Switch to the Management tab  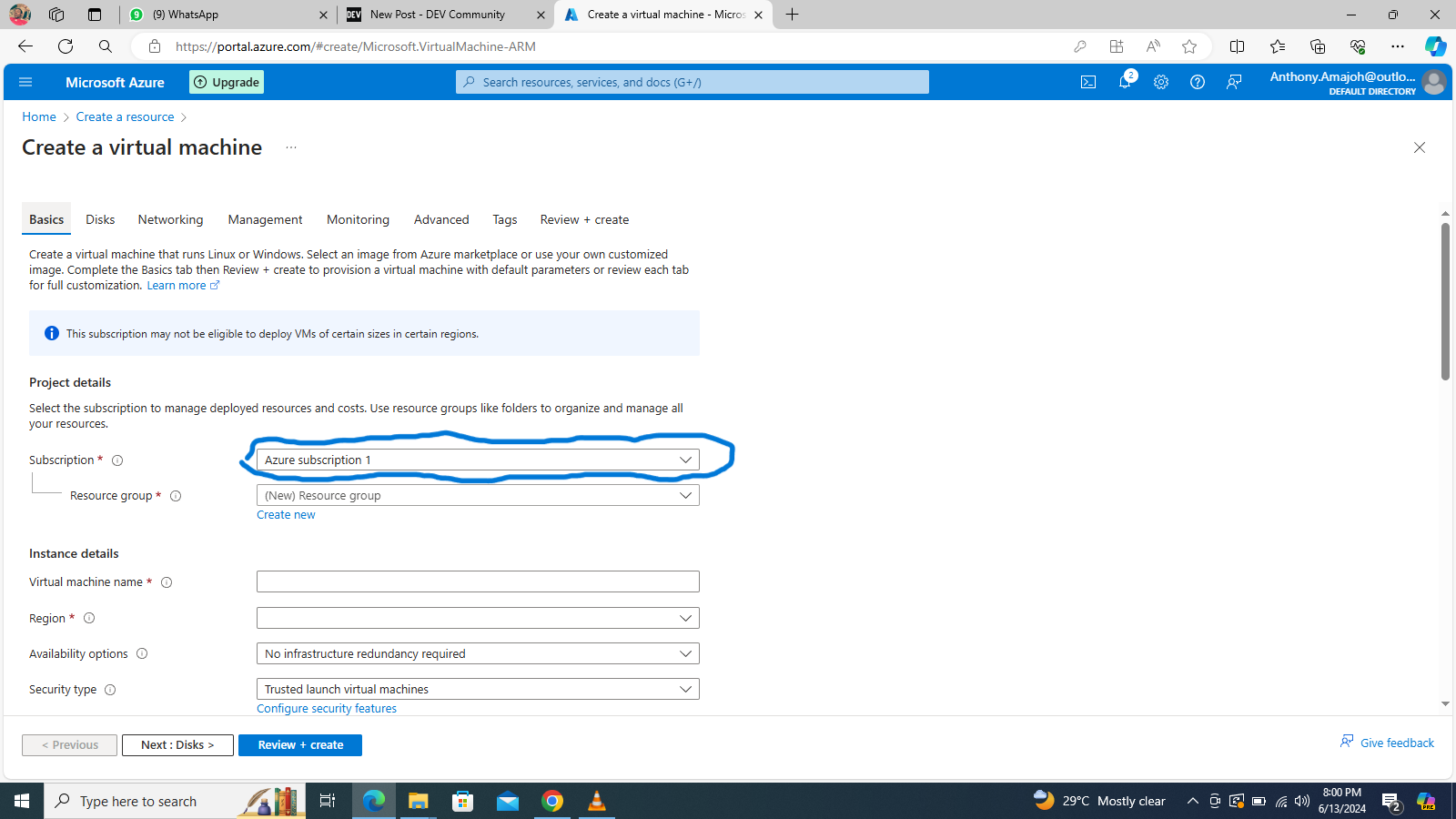coord(265,219)
